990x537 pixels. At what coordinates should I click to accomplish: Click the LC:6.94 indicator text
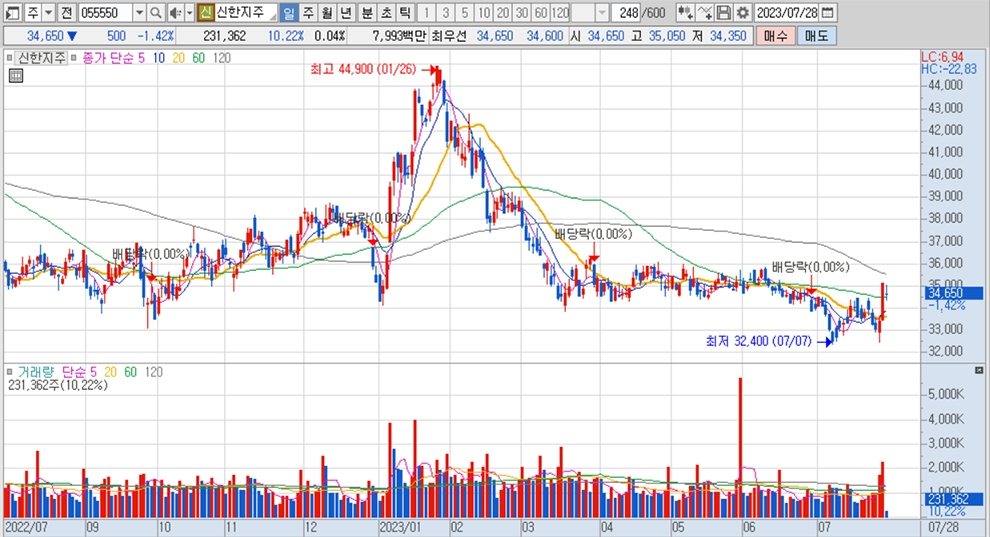pyautogui.click(x=942, y=57)
